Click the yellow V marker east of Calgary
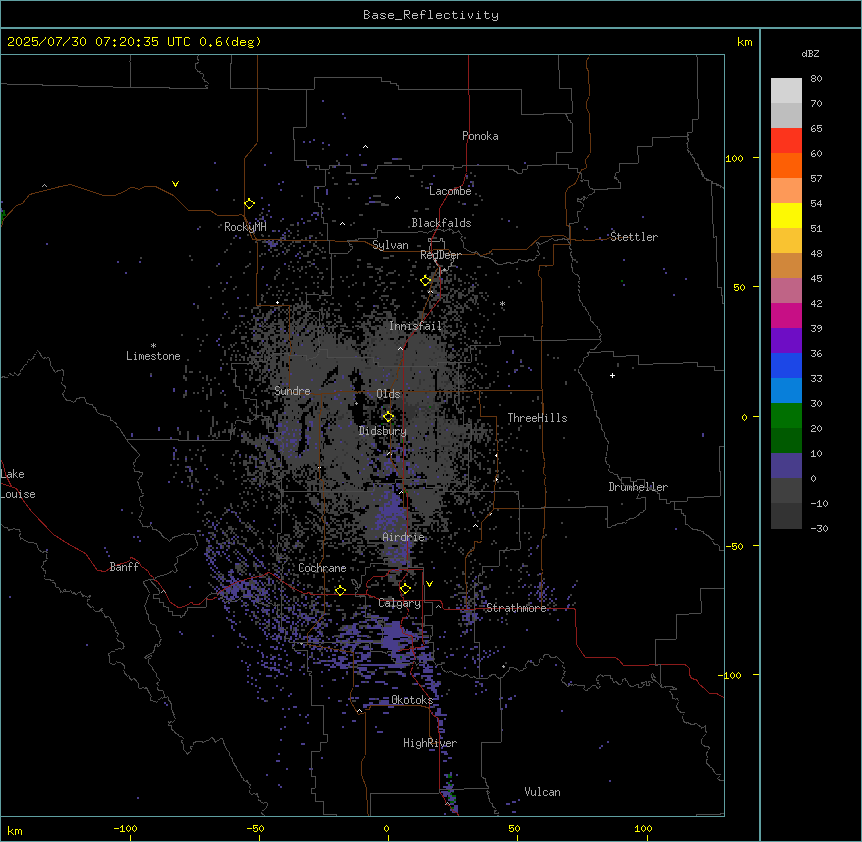This screenshot has width=862, height=842. click(x=429, y=584)
